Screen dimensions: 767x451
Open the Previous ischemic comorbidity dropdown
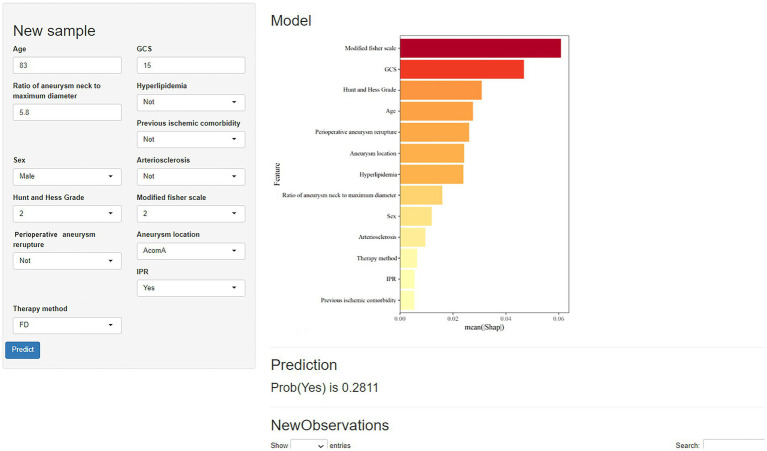pos(191,139)
